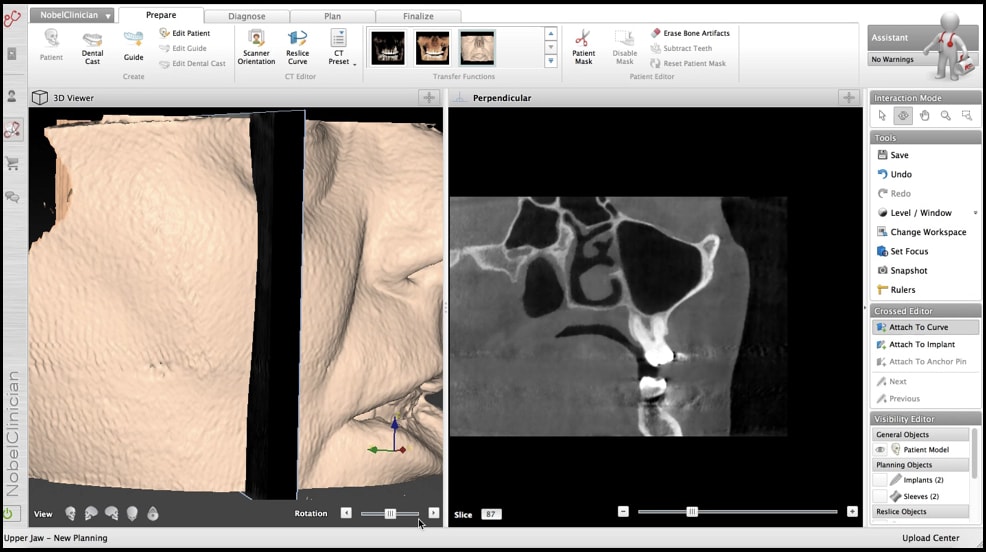Select the third skin transfer function thumbnail
Viewport: 986px width, 552px height.
click(x=477, y=48)
